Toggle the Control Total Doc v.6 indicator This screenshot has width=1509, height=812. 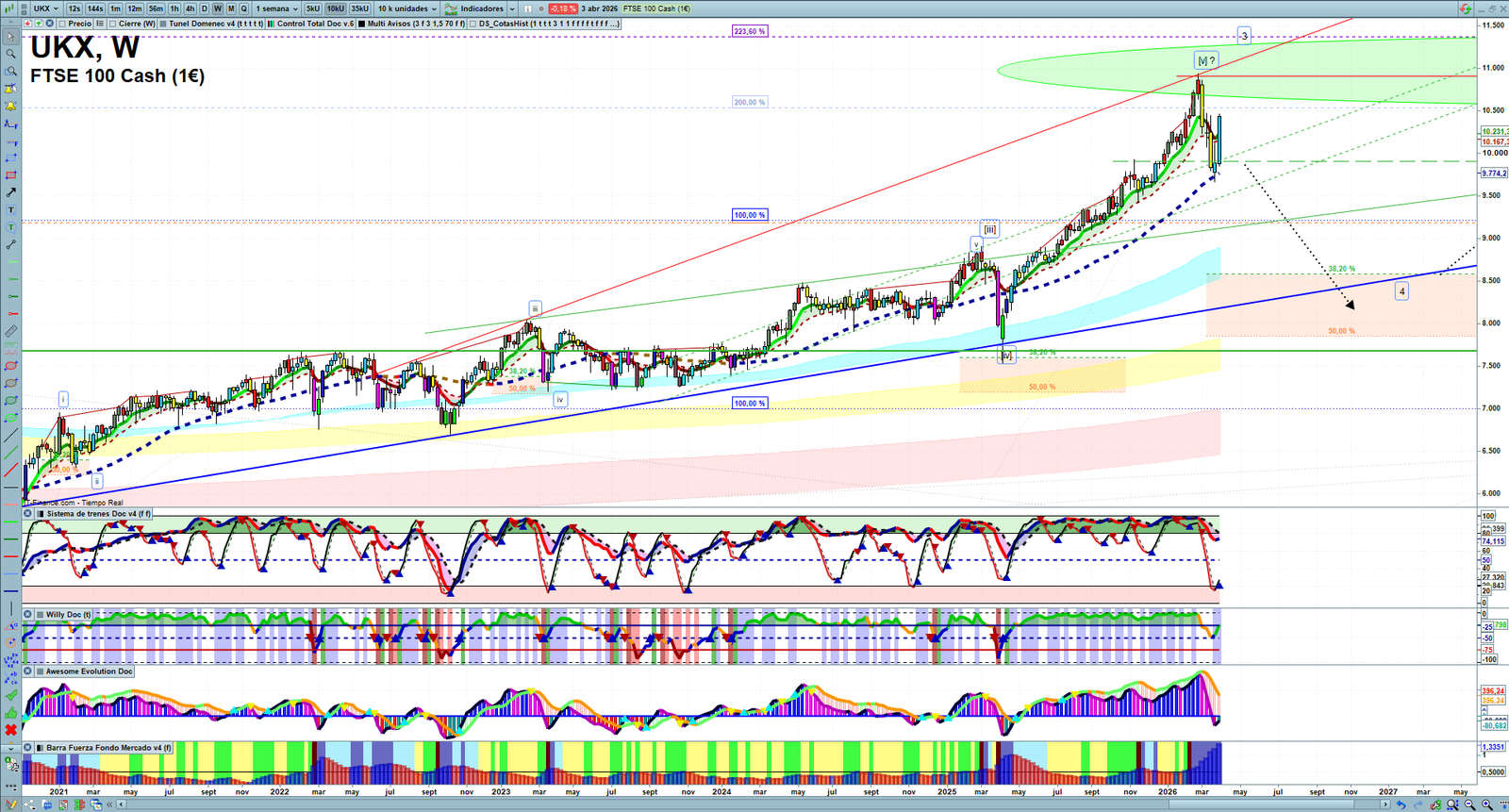pyautogui.click(x=272, y=24)
